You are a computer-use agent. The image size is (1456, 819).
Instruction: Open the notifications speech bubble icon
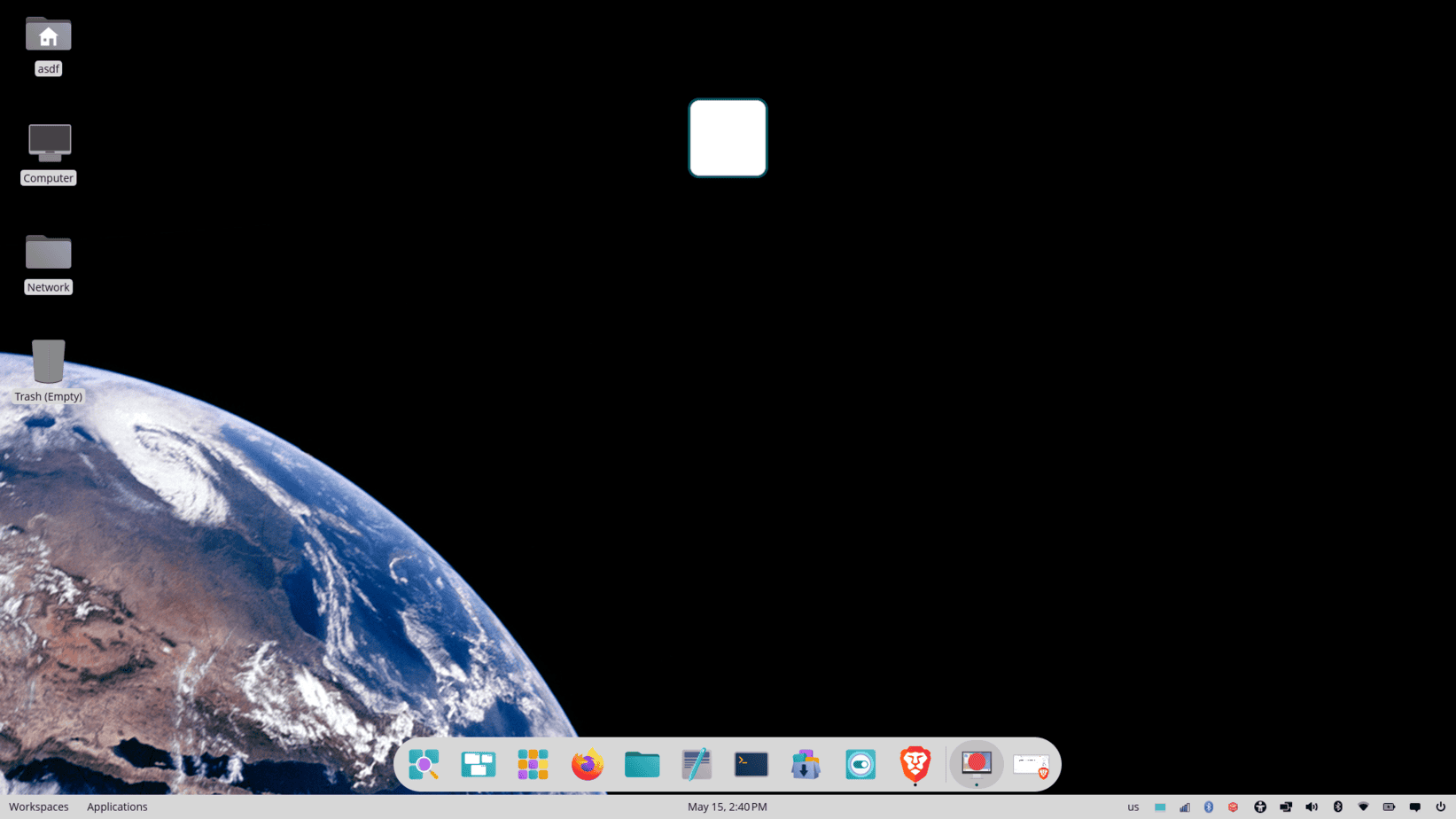point(1415,807)
